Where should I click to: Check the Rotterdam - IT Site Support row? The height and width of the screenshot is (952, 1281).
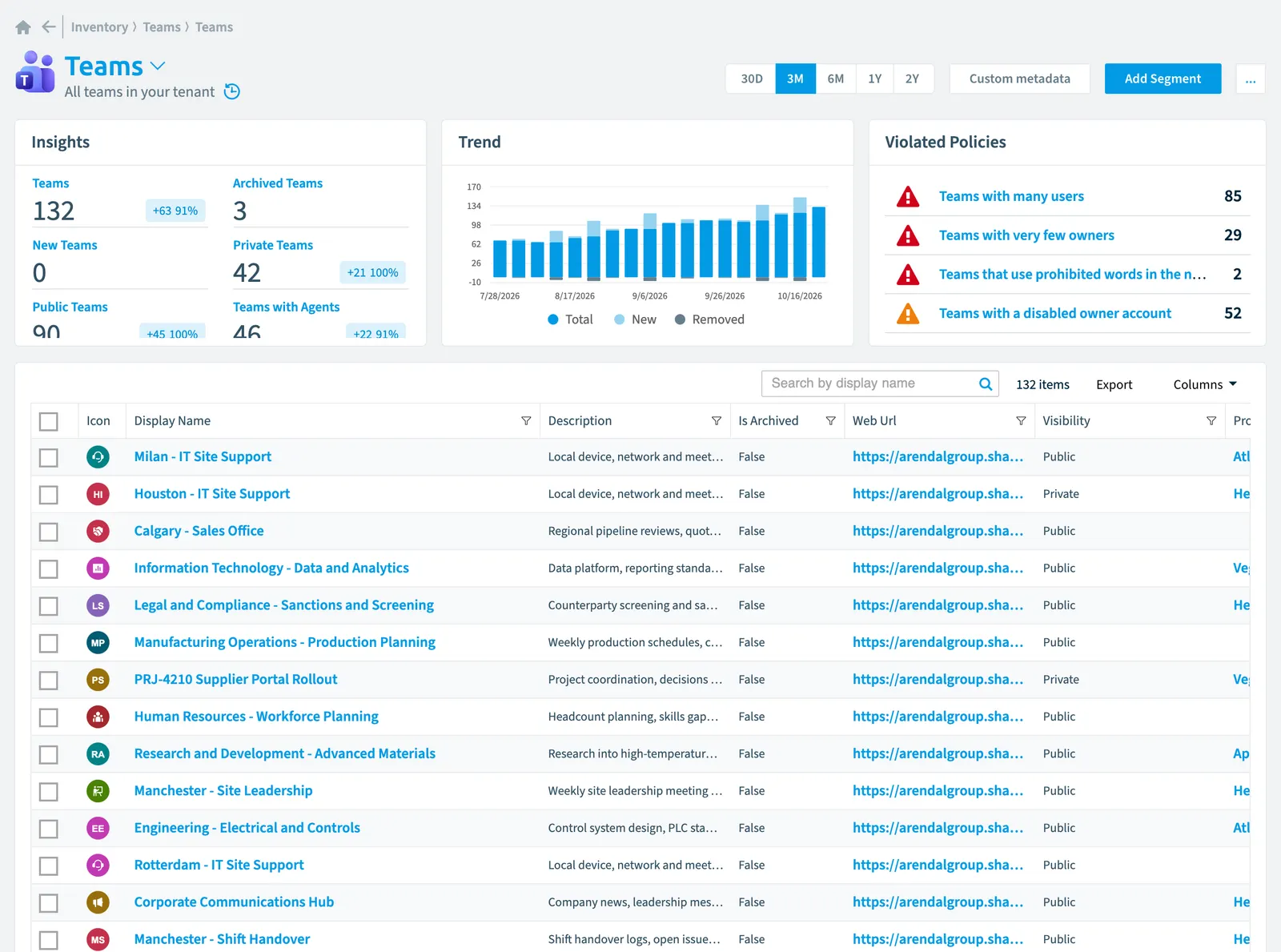[x=49, y=866]
